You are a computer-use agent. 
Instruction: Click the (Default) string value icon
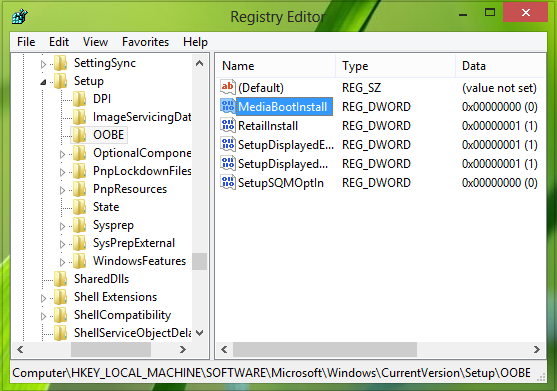[x=228, y=87]
